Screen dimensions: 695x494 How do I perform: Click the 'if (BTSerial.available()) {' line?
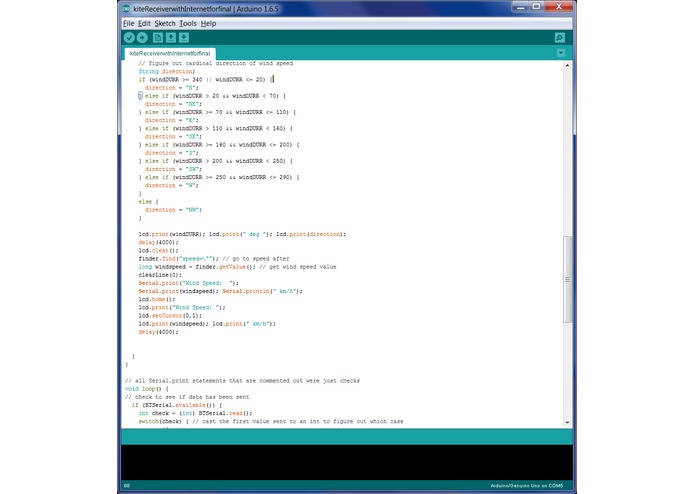click(177, 405)
